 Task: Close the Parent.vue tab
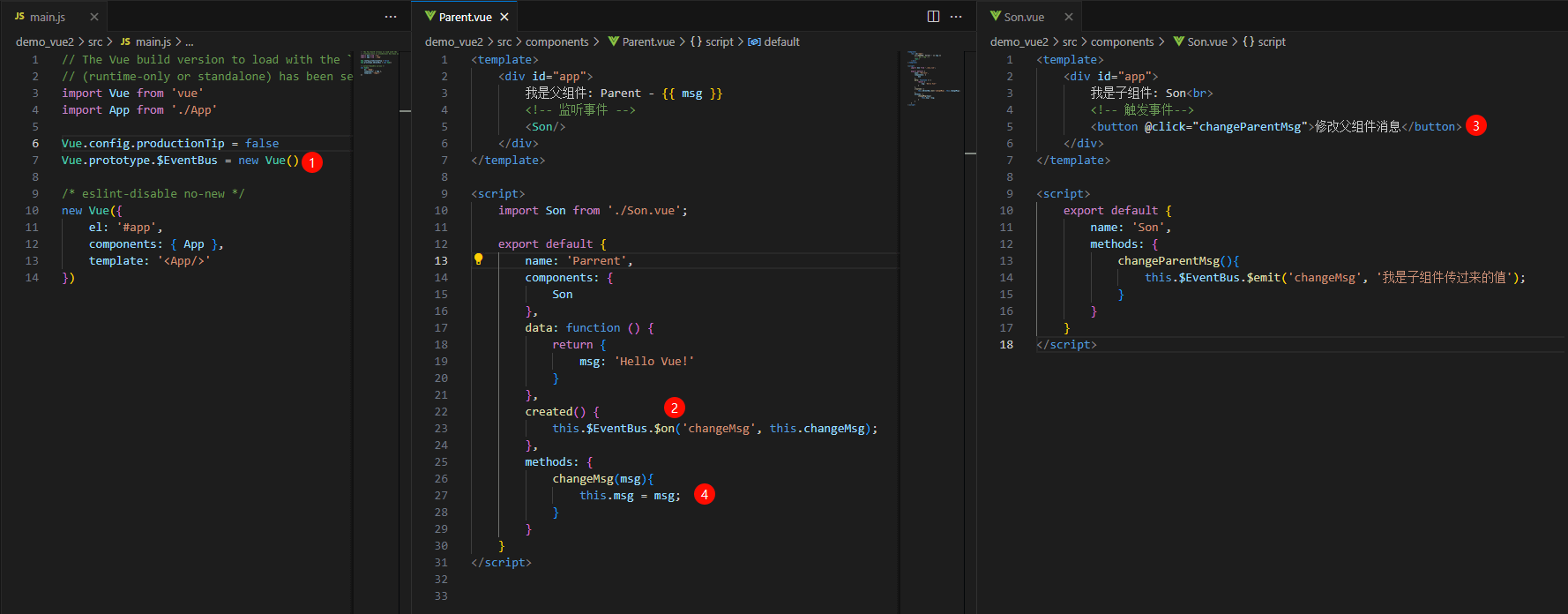504,17
